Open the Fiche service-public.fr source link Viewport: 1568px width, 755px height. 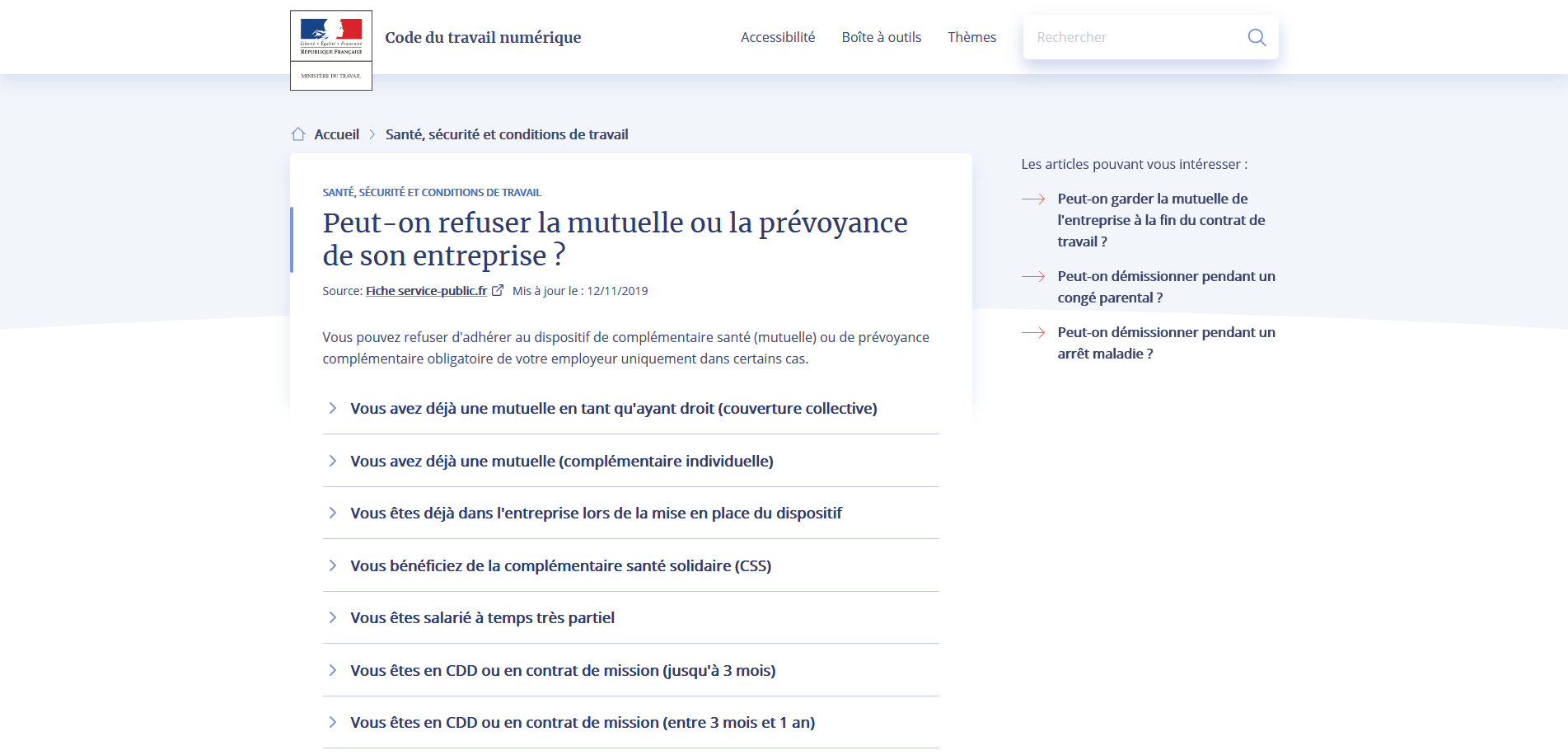[x=426, y=290]
